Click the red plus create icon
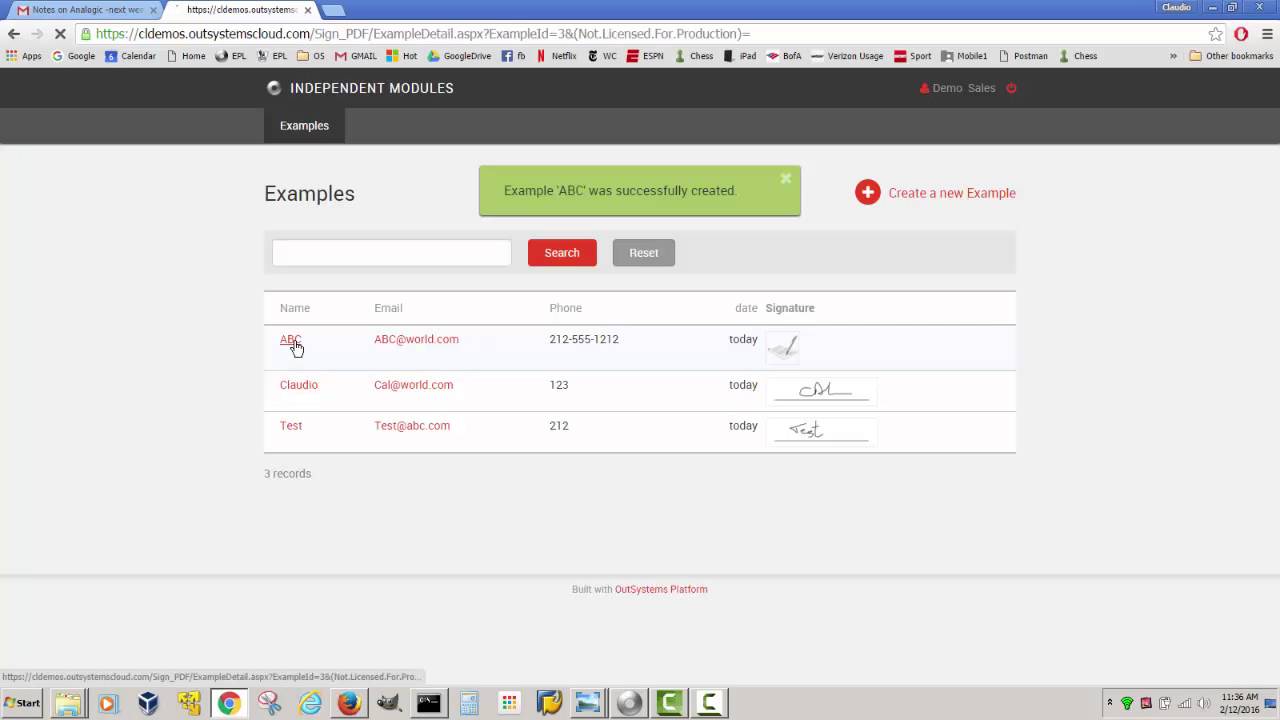 (x=868, y=193)
